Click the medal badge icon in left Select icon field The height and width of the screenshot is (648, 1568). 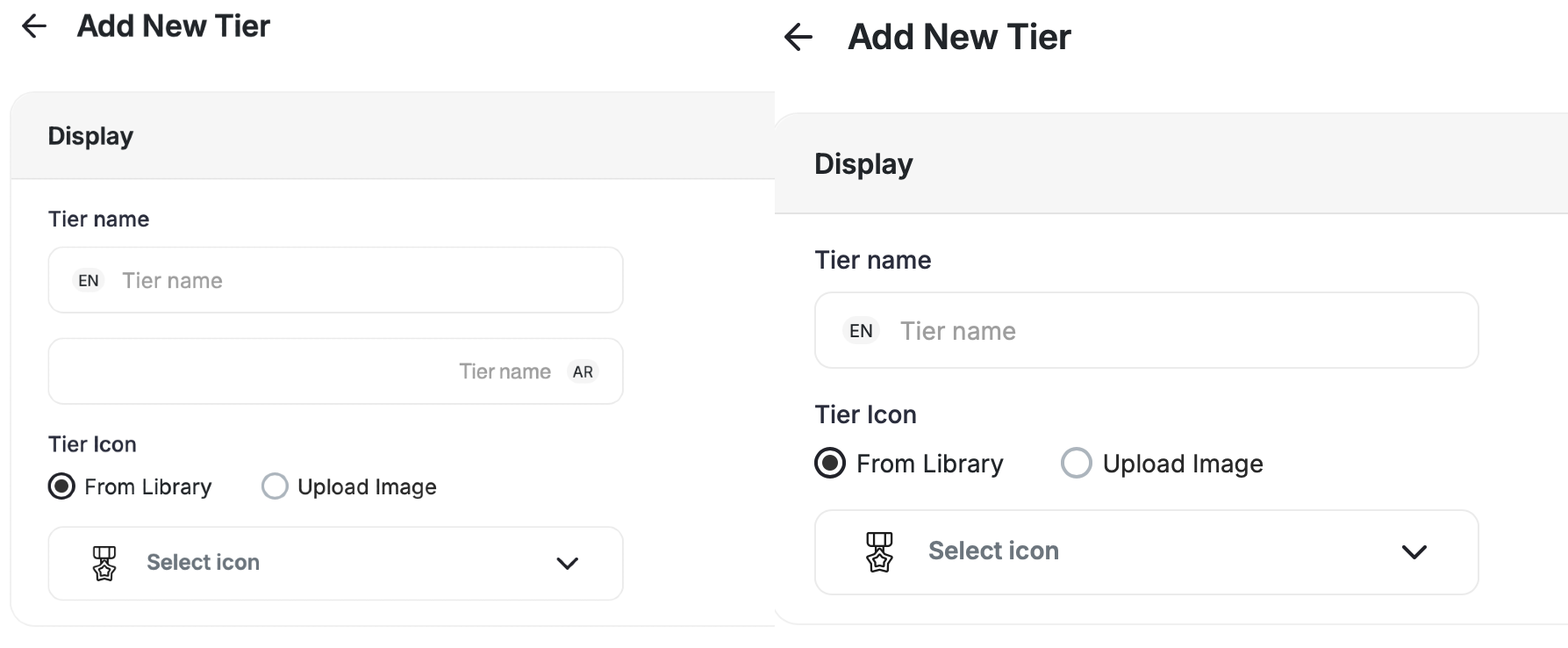click(x=104, y=563)
